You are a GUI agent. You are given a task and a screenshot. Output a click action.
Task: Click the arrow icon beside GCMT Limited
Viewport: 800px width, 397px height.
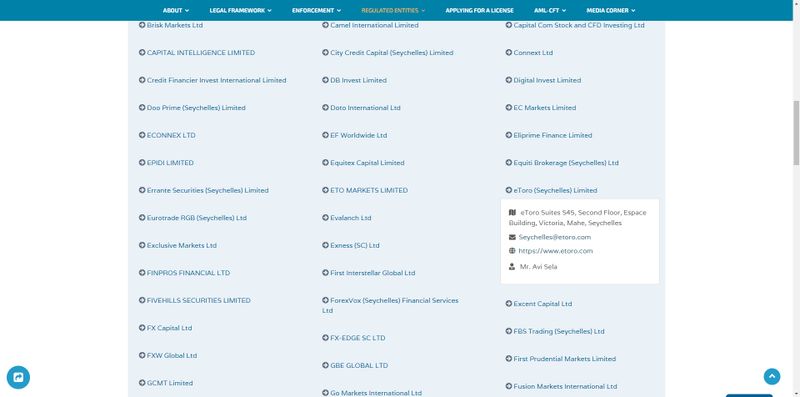tap(142, 383)
